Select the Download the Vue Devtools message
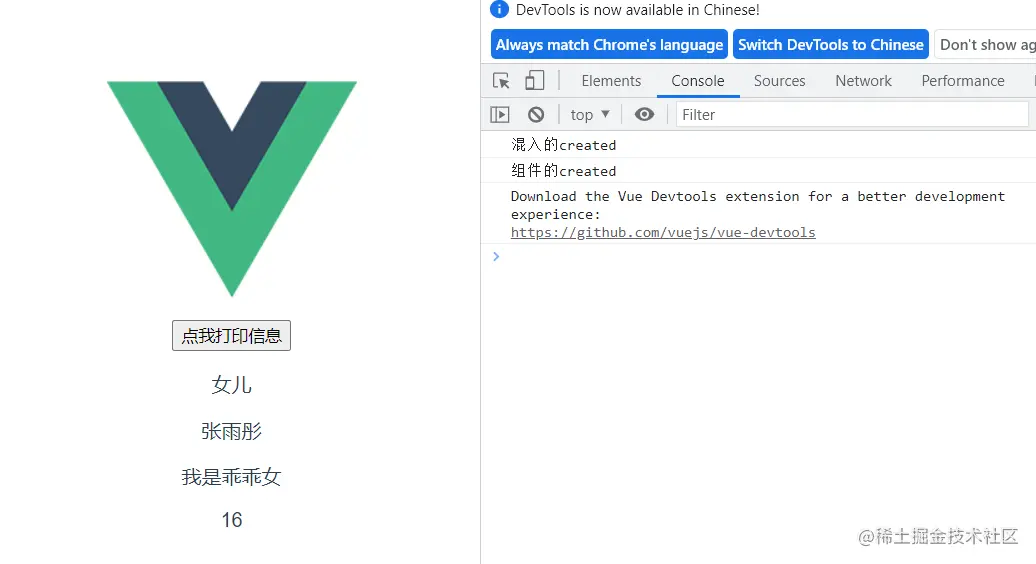The image size is (1036, 564). pyautogui.click(x=758, y=214)
